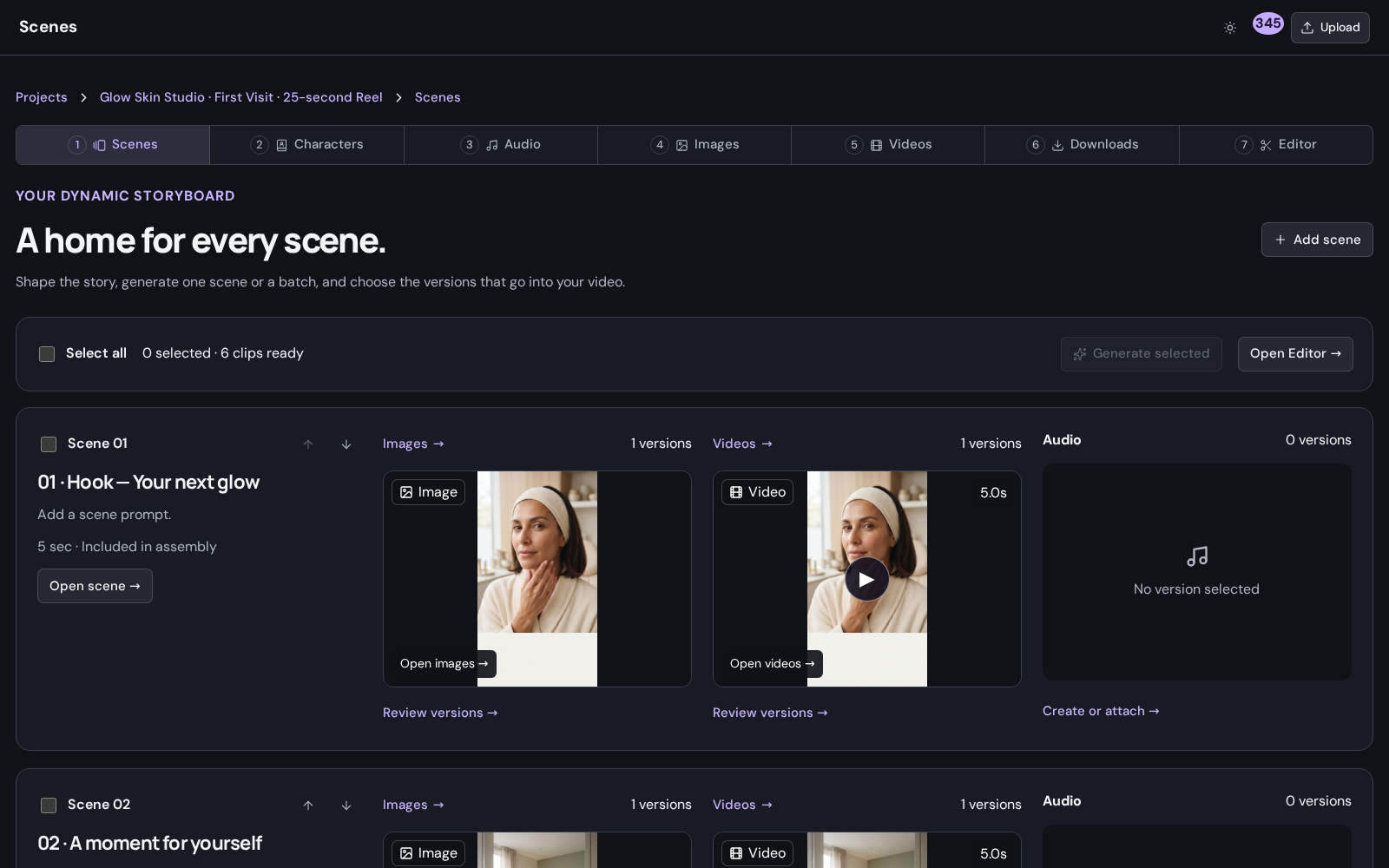This screenshot has width=1389, height=868.
Task: Click the Generate selected button
Action: (x=1142, y=354)
